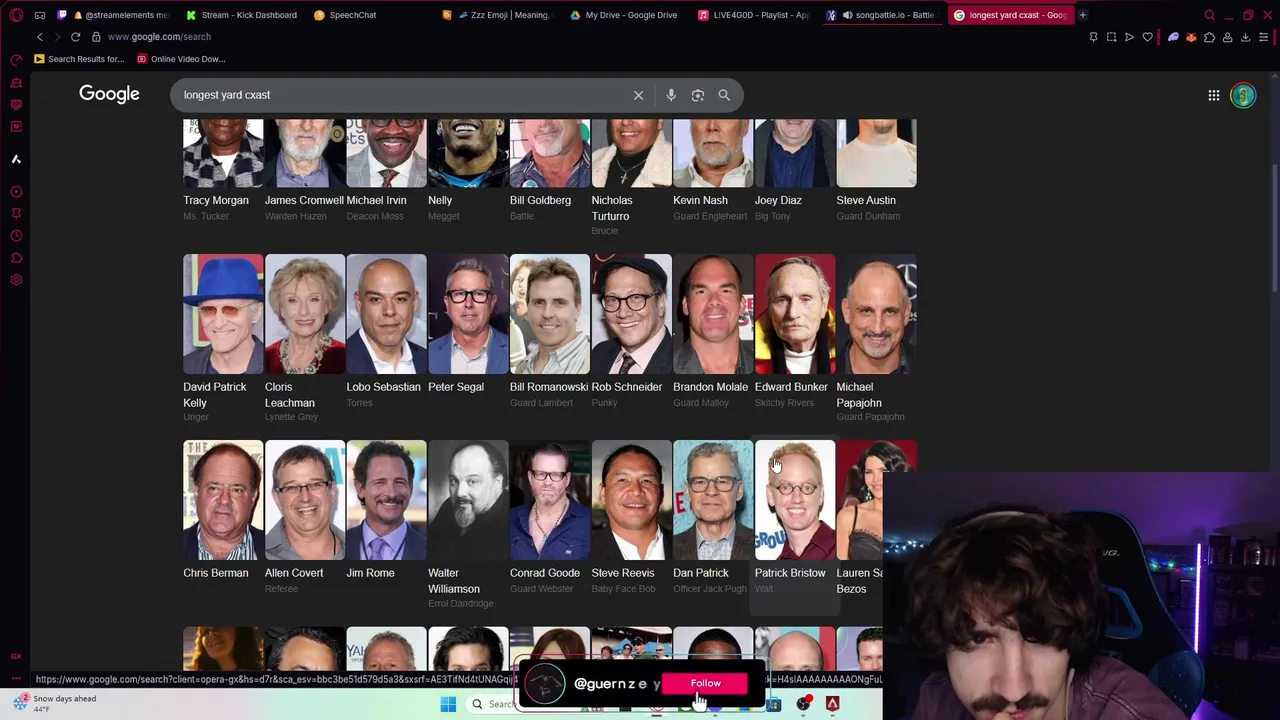Open the red A app on the taskbar

click(832, 704)
